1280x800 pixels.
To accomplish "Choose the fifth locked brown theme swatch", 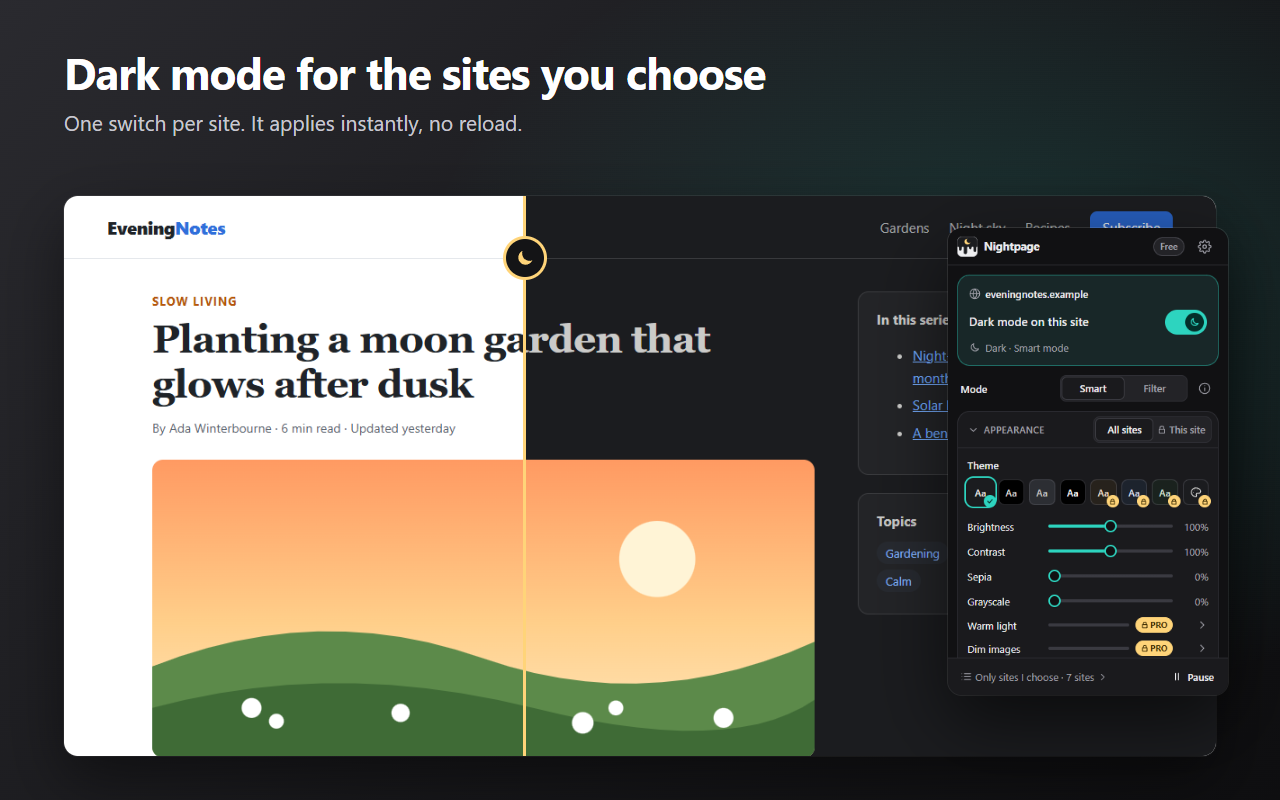I will (1104, 492).
